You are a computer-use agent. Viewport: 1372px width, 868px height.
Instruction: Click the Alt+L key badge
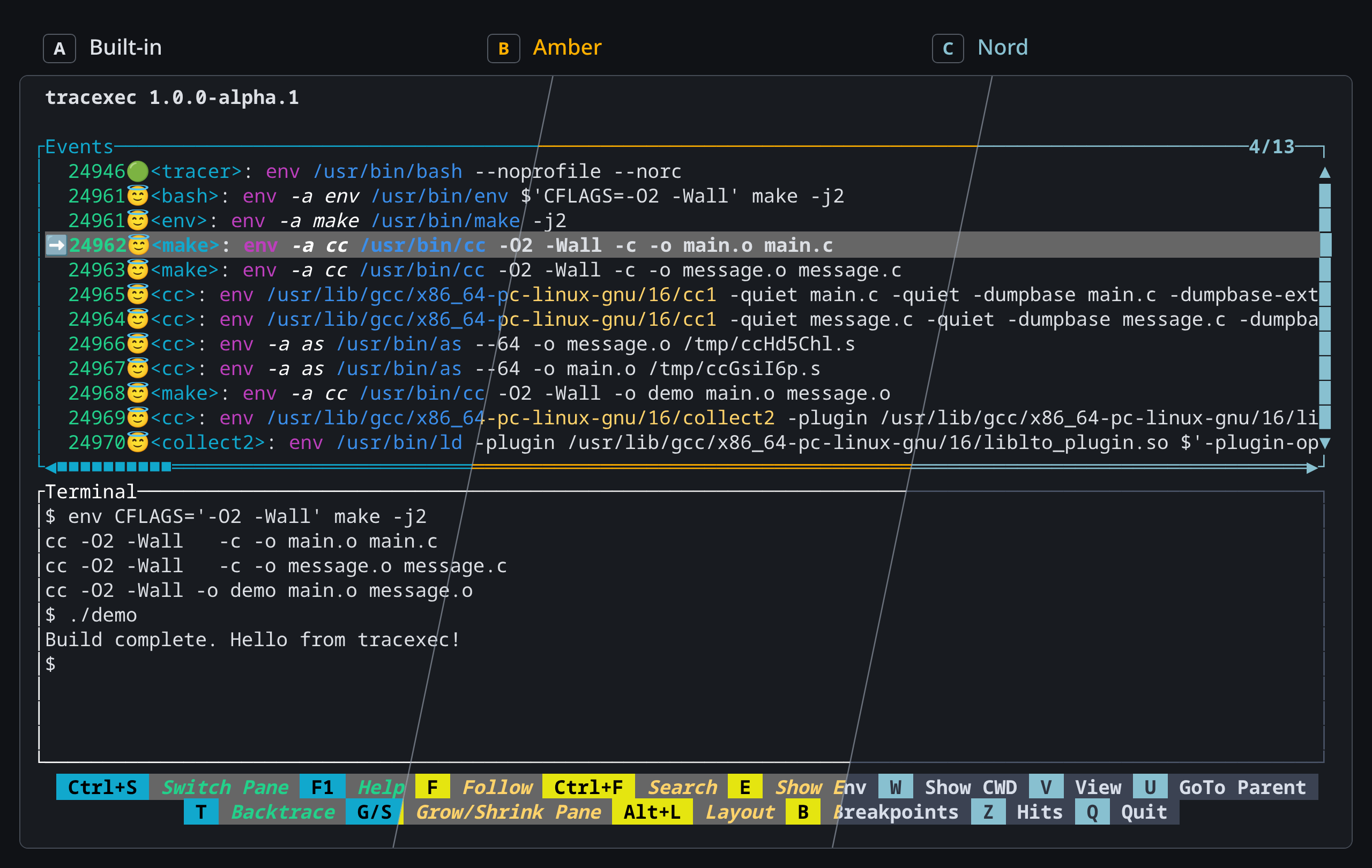[652, 812]
